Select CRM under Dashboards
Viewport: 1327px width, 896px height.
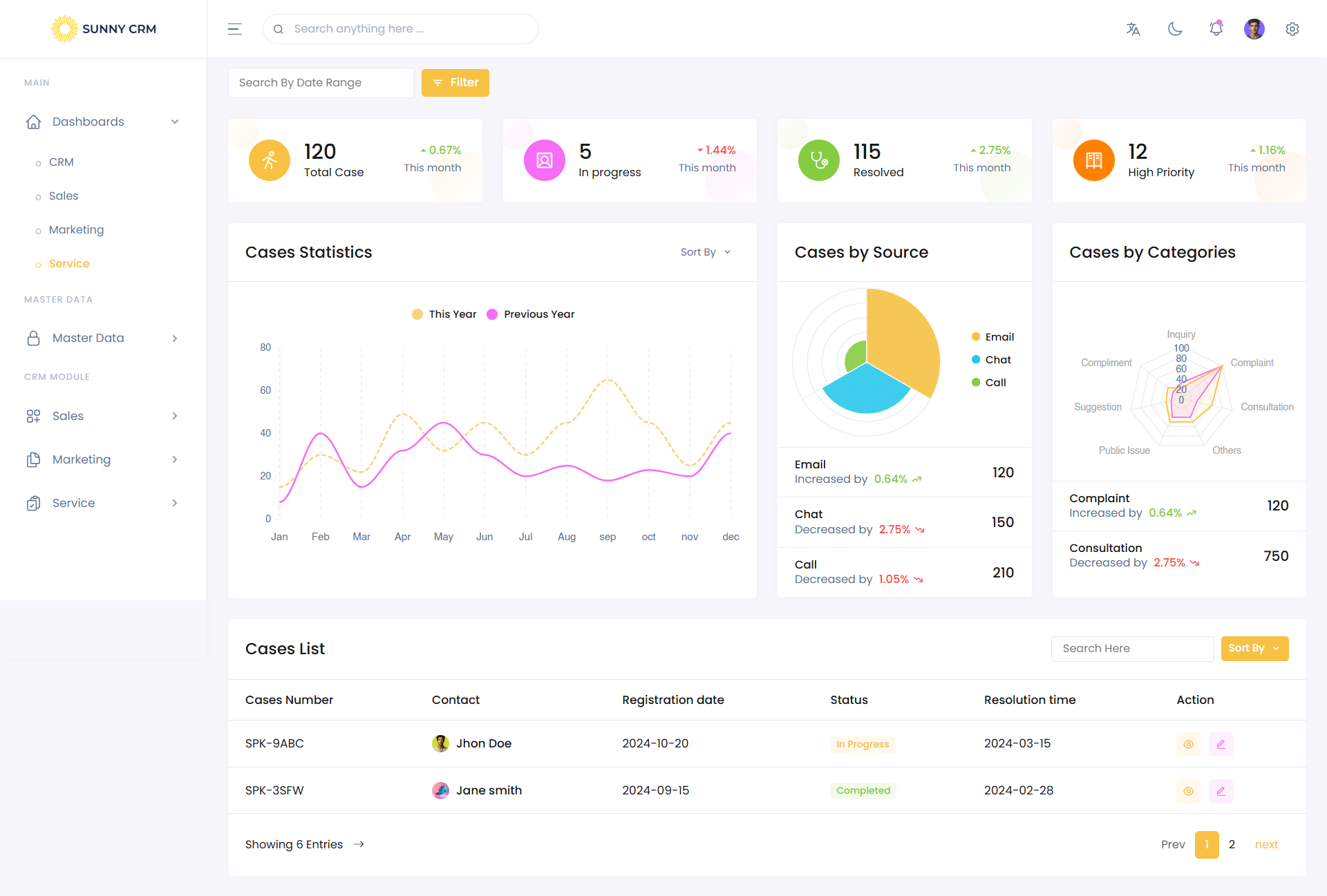(62, 162)
